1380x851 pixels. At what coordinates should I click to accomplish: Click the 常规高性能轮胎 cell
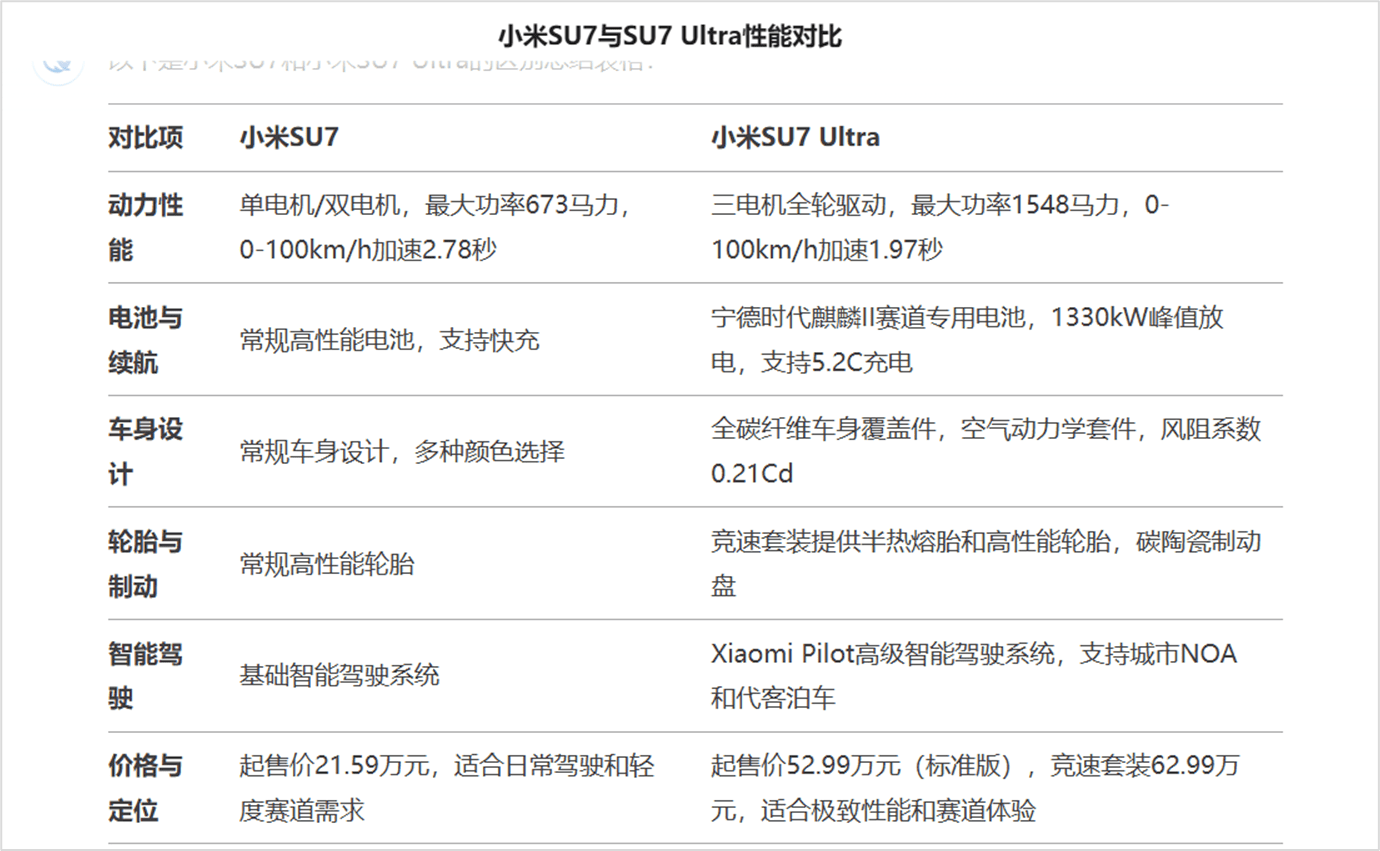[327, 565]
